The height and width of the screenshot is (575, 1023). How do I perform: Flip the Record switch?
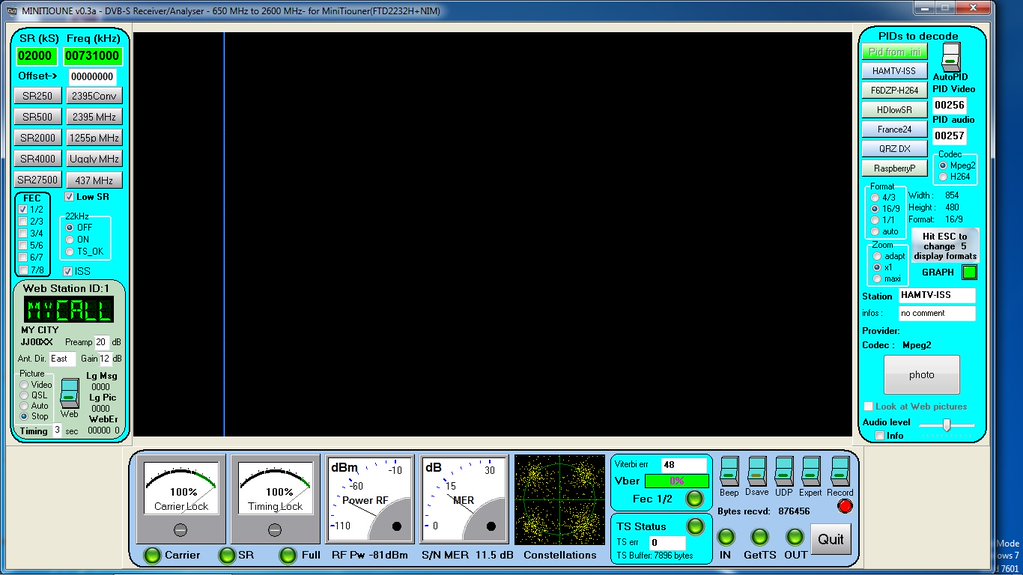coord(840,471)
